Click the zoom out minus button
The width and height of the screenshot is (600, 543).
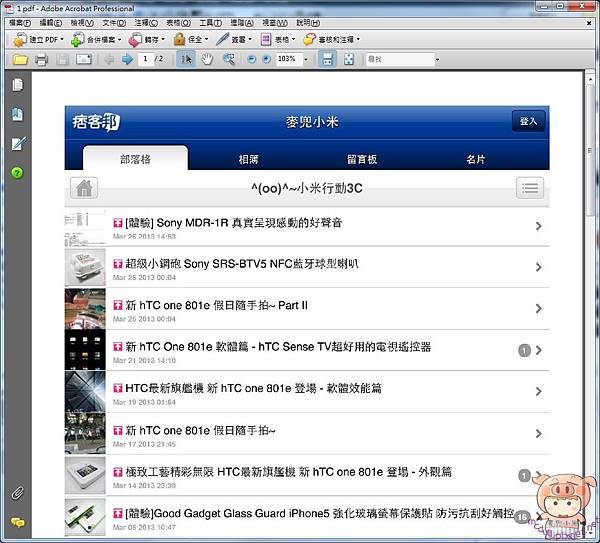251,59
